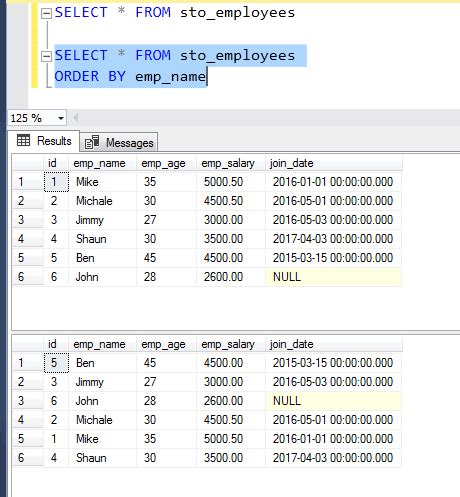Click date 2016-01-01 cell in first grid

333,182
